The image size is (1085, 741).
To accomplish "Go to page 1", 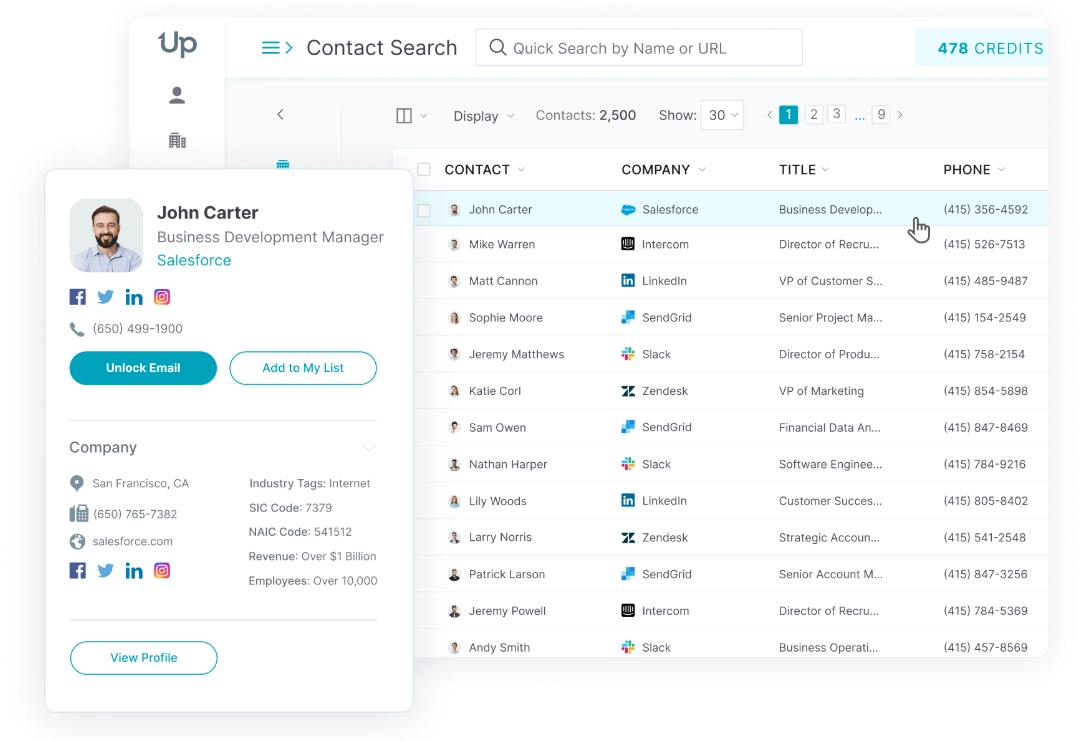I will 788,115.
